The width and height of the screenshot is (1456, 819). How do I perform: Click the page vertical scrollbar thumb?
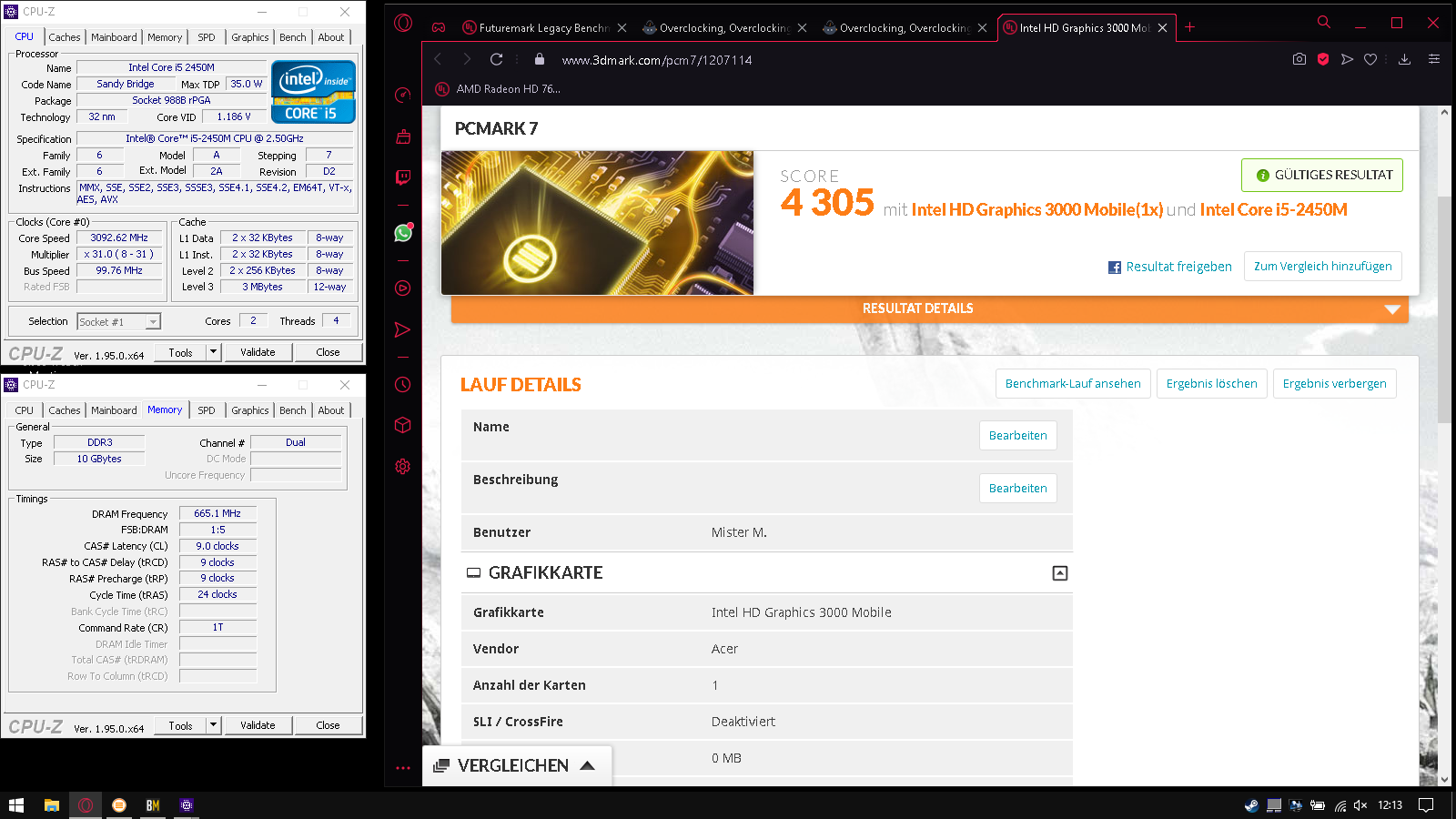click(x=1444, y=309)
